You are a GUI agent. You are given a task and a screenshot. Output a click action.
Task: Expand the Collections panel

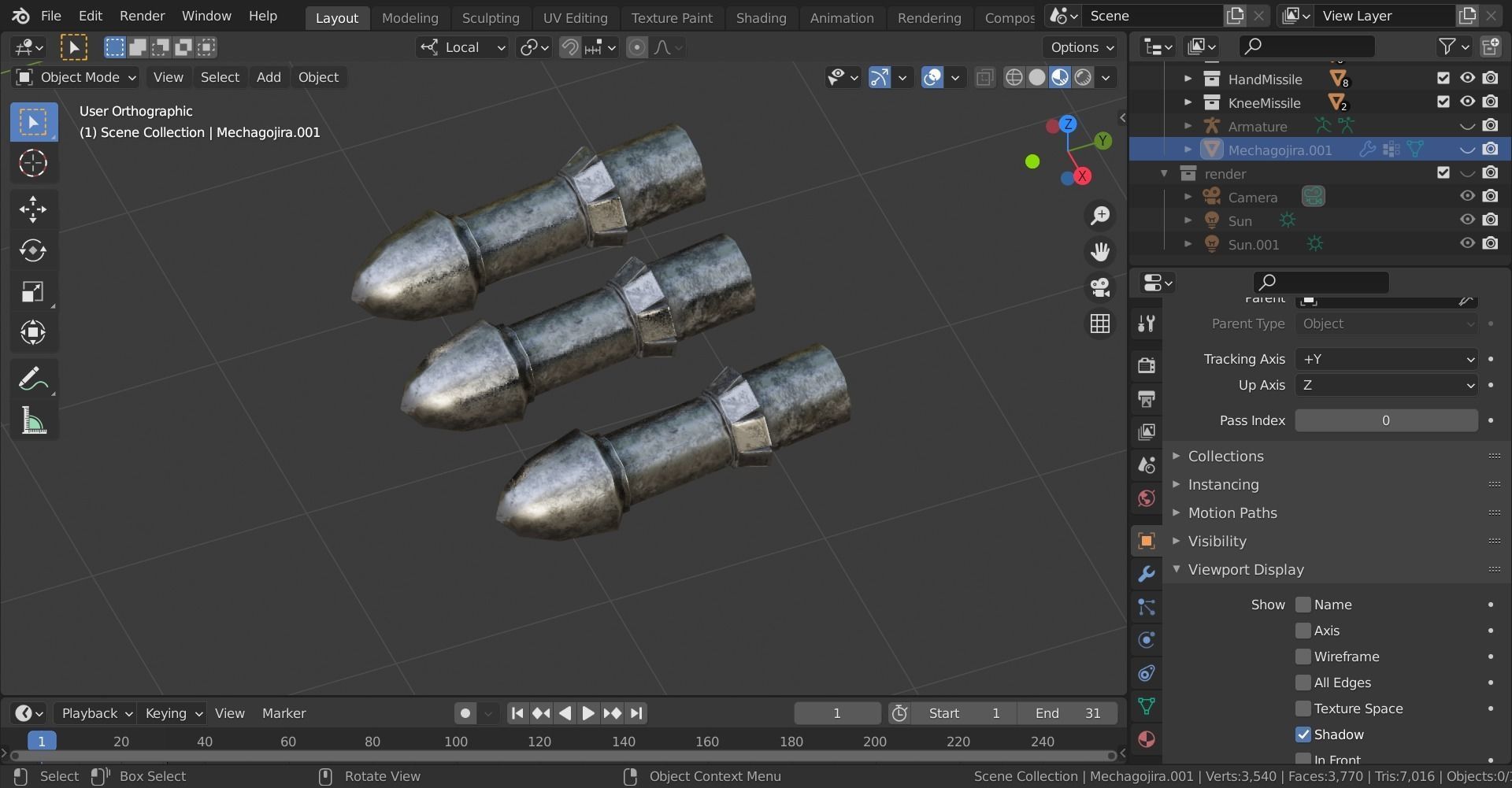(x=1225, y=456)
